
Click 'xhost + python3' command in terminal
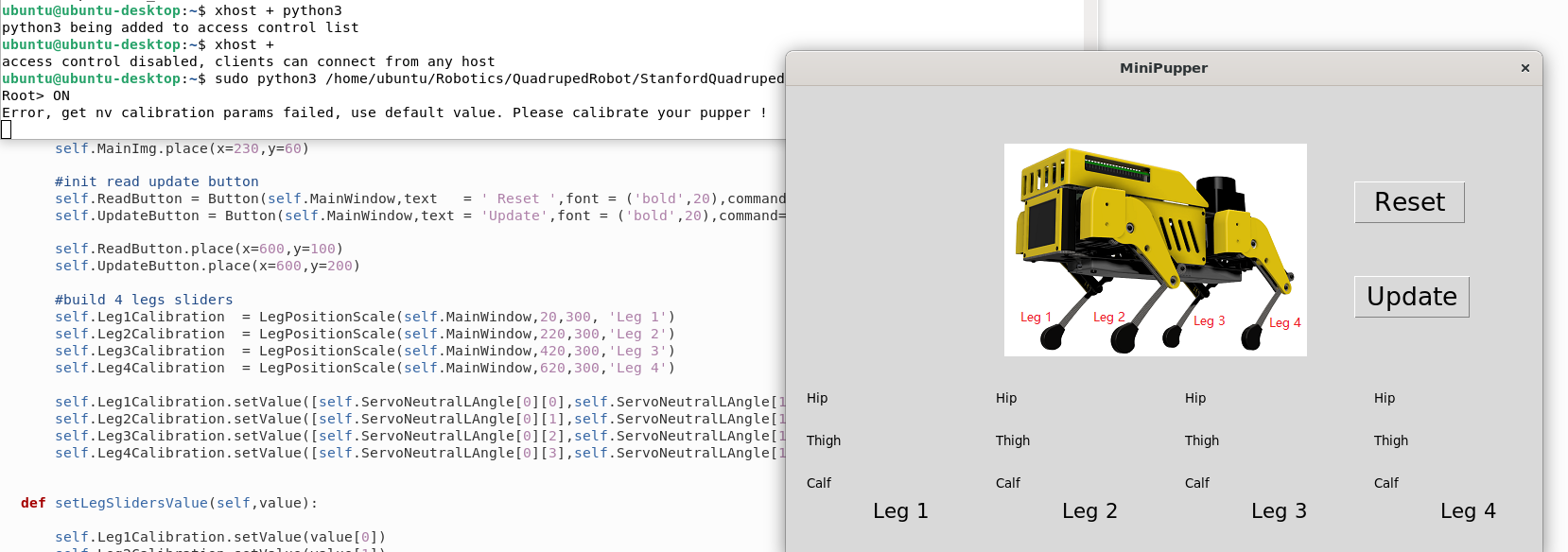278,10
